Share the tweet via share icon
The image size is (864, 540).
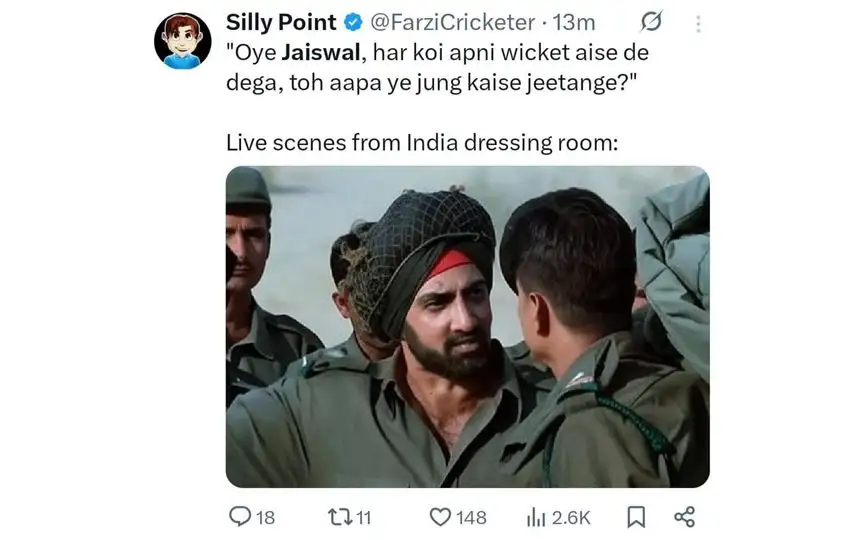685,517
